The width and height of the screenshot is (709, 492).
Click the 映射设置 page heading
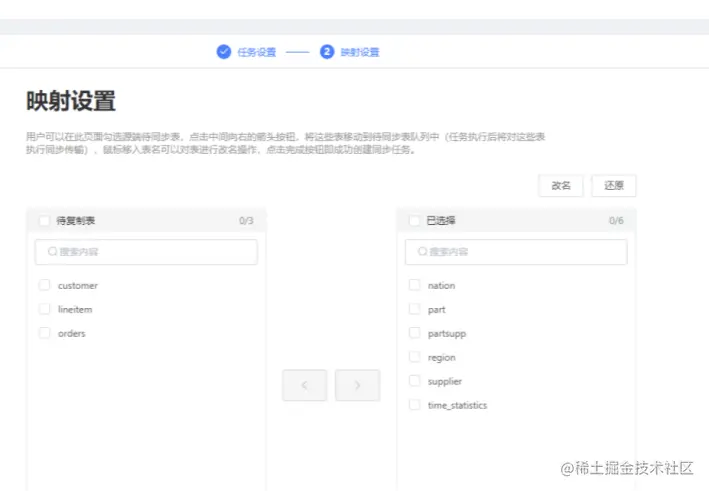pyautogui.click(x=71, y=101)
